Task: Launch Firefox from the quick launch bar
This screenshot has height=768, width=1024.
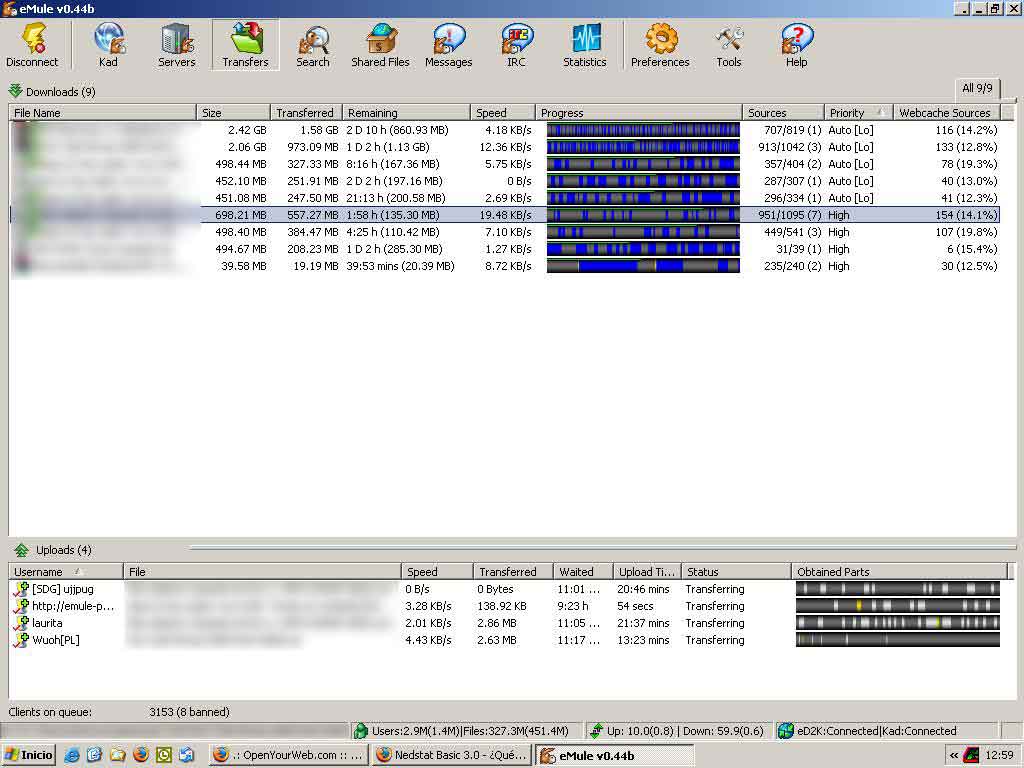Action: 140,755
